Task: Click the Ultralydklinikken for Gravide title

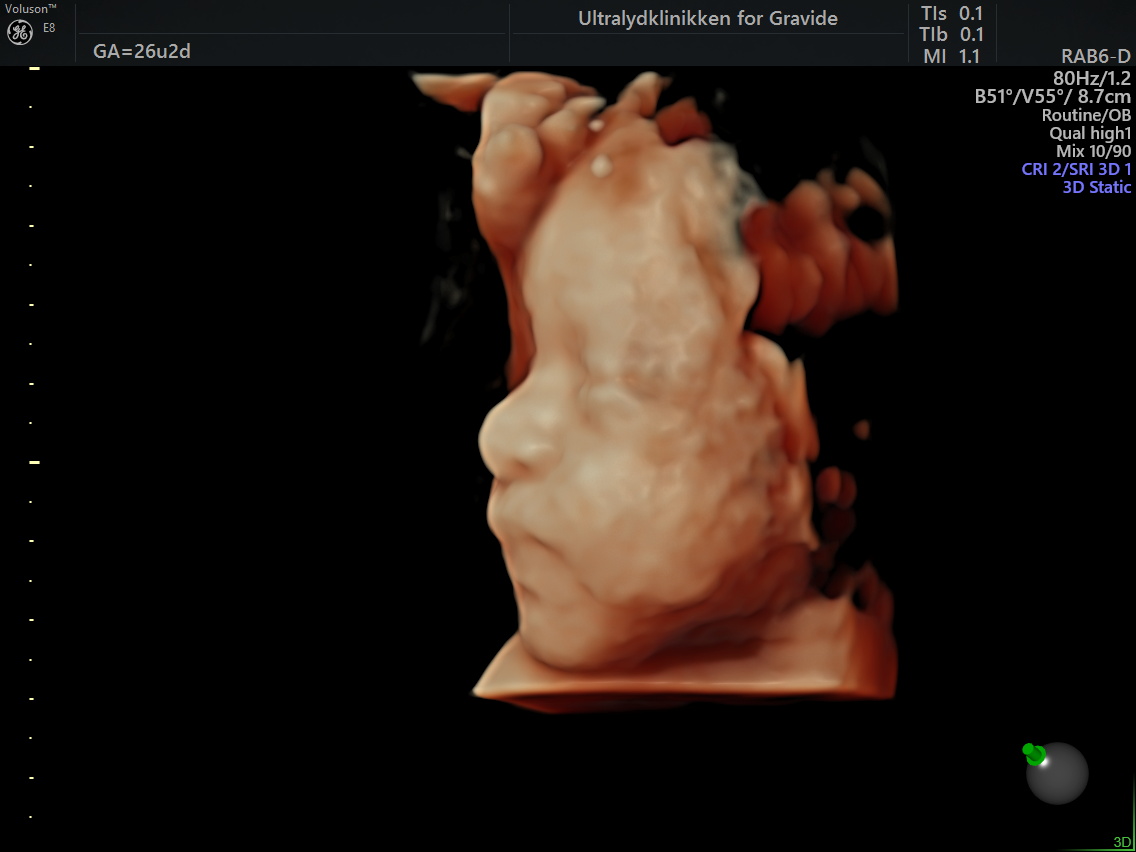Action: click(x=708, y=19)
